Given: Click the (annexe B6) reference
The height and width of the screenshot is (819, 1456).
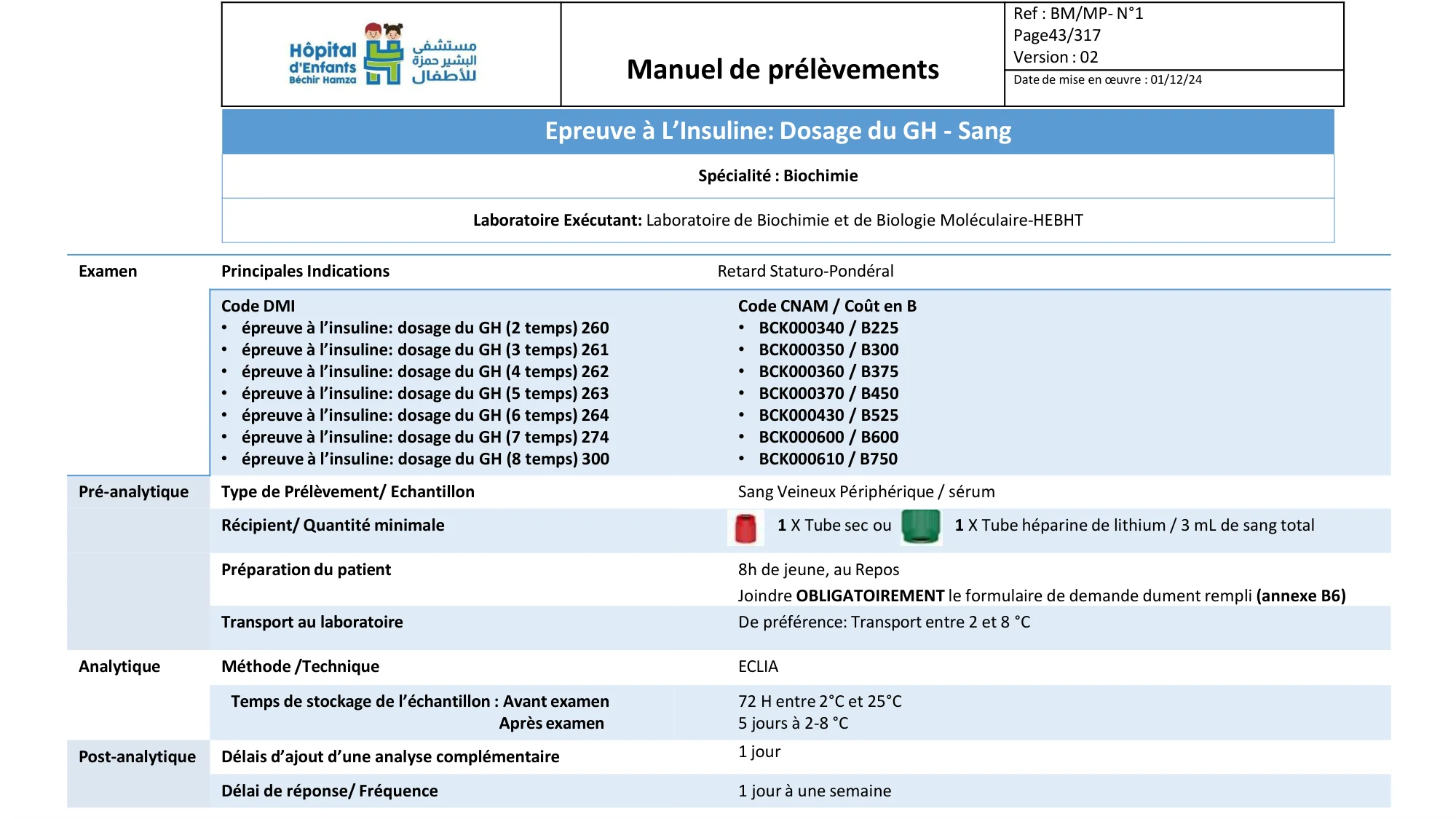Looking at the screenshot, I should (x=1300, y=596).
